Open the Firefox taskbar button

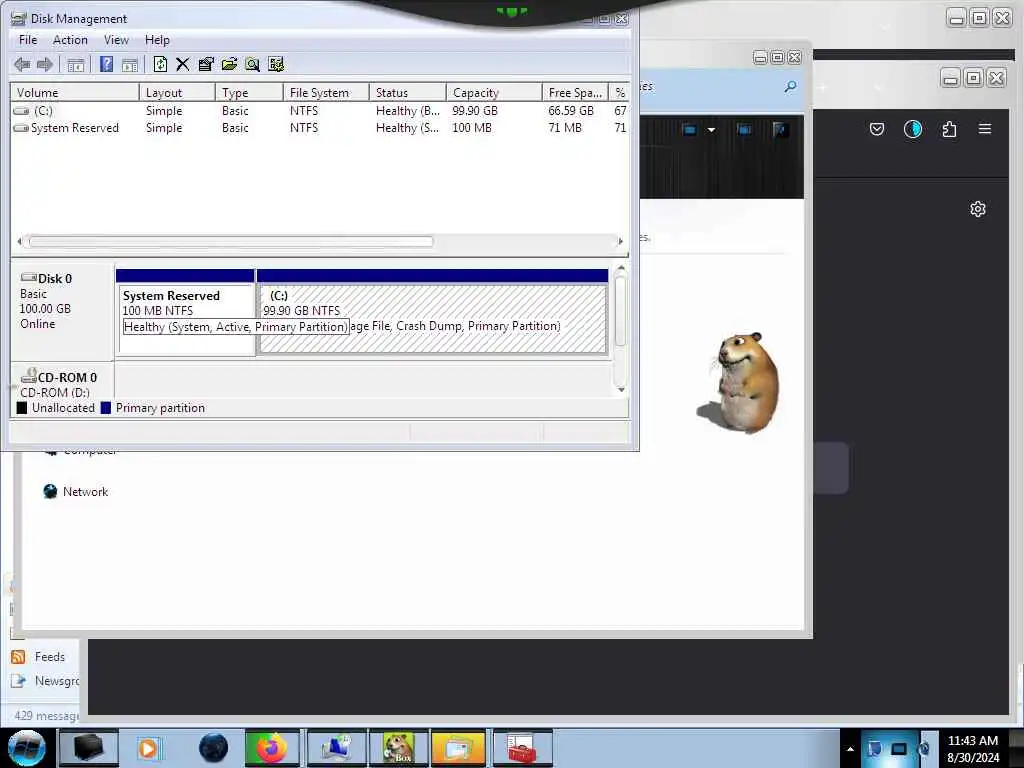tap(272, 748)
